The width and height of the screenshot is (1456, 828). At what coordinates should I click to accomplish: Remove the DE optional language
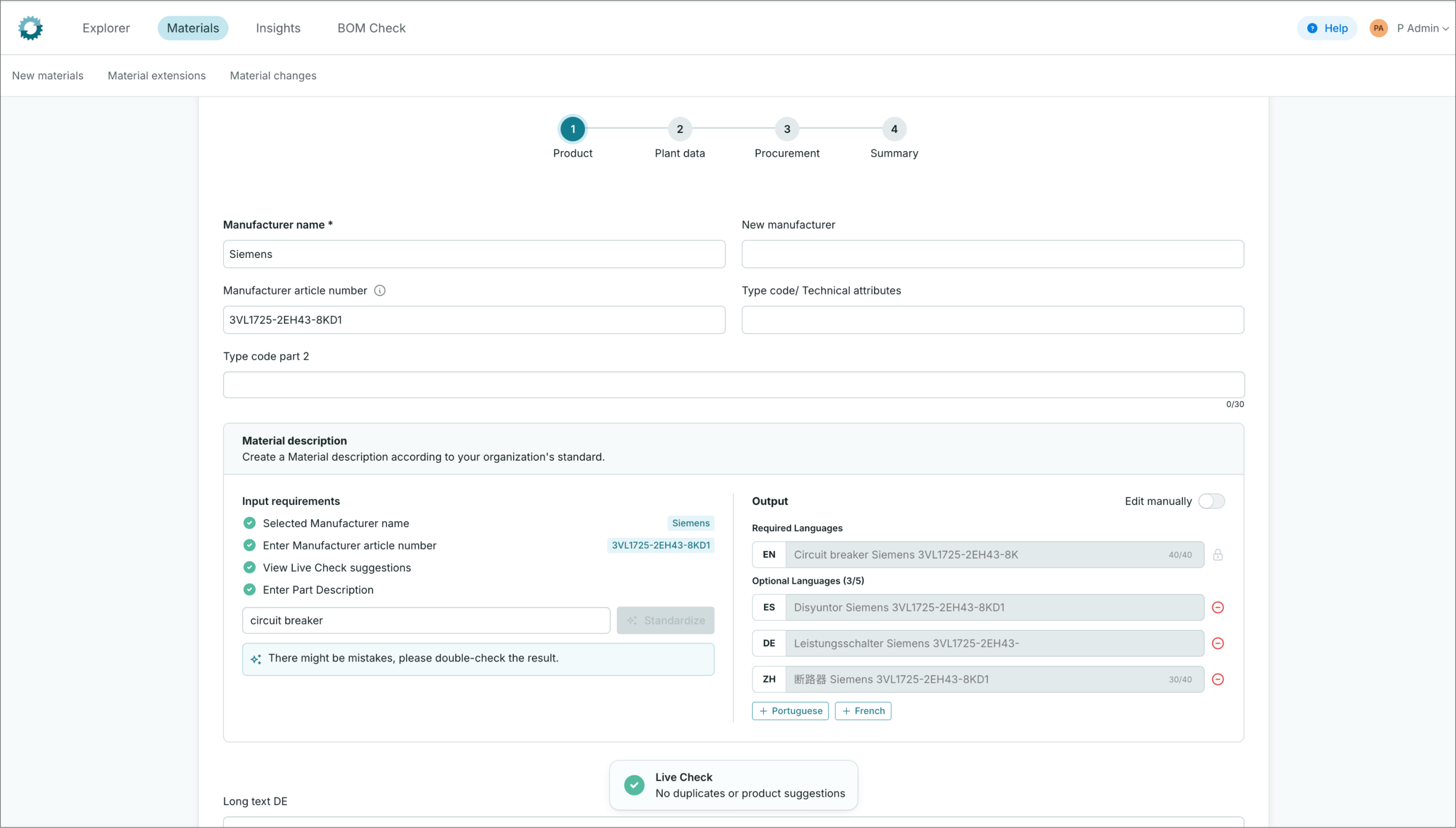(1217, 643)
